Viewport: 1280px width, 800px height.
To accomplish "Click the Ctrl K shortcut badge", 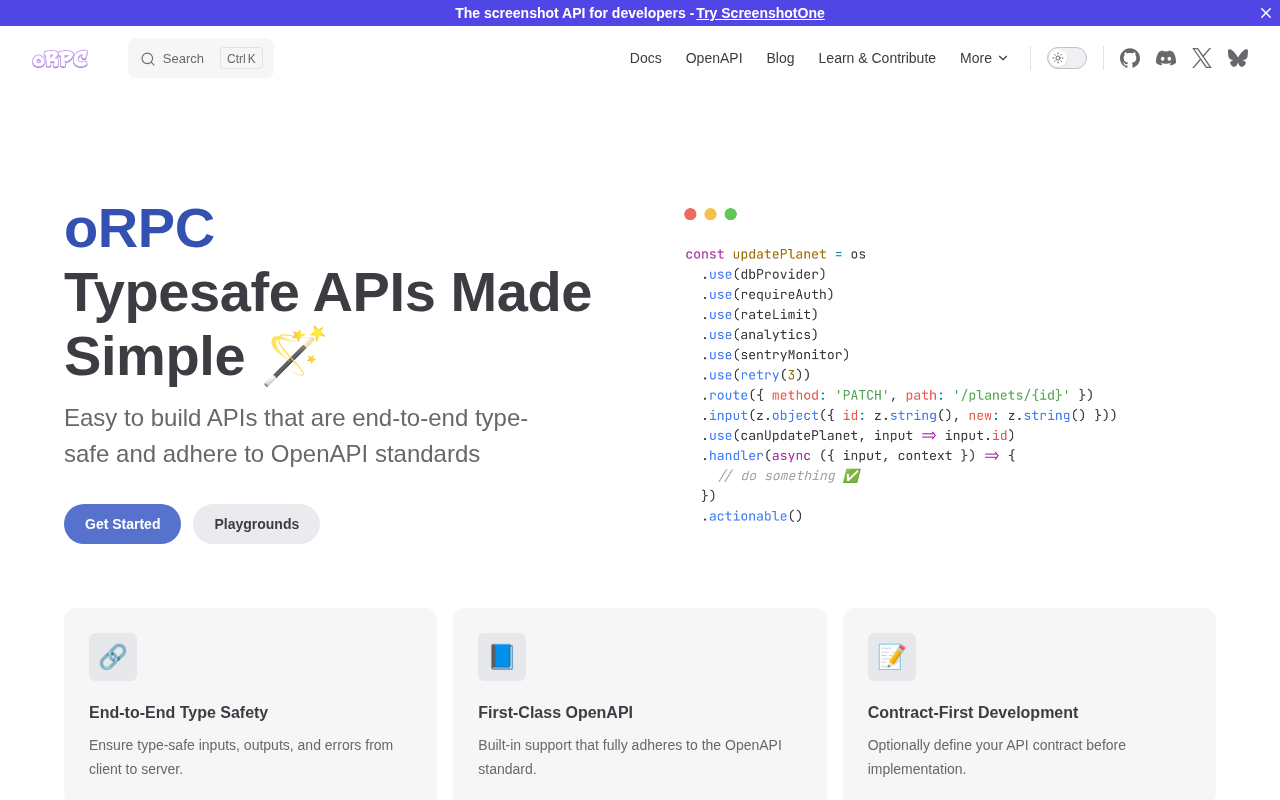I will (241, 58).
